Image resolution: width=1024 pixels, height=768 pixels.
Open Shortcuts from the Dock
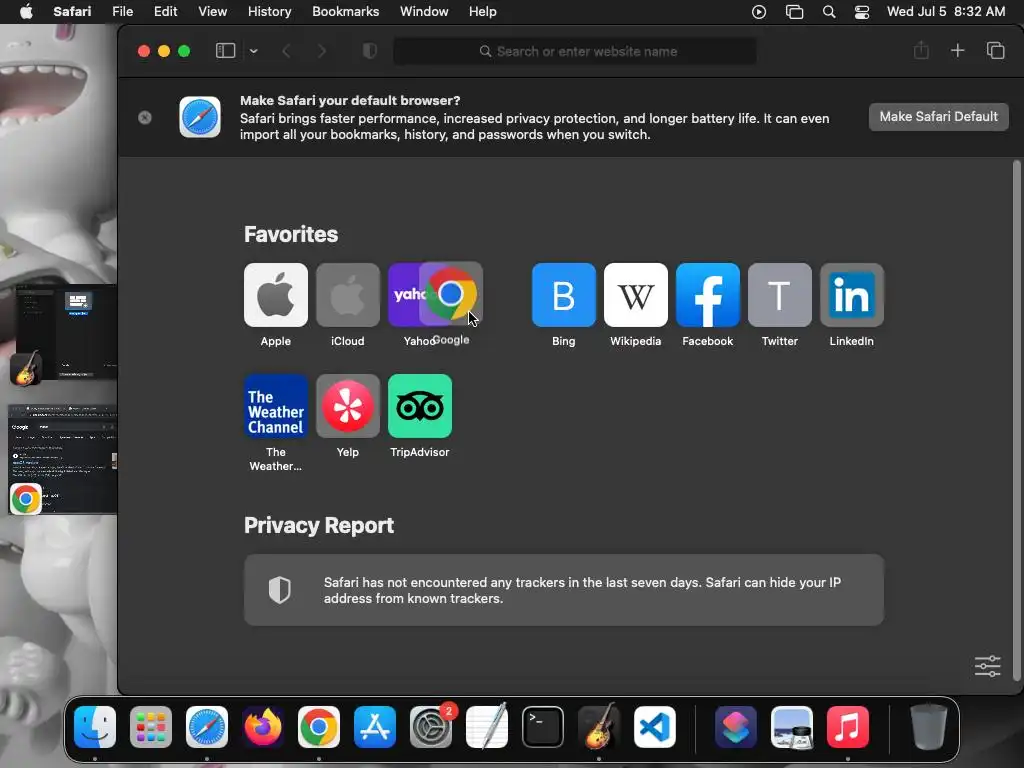[736, 727]
